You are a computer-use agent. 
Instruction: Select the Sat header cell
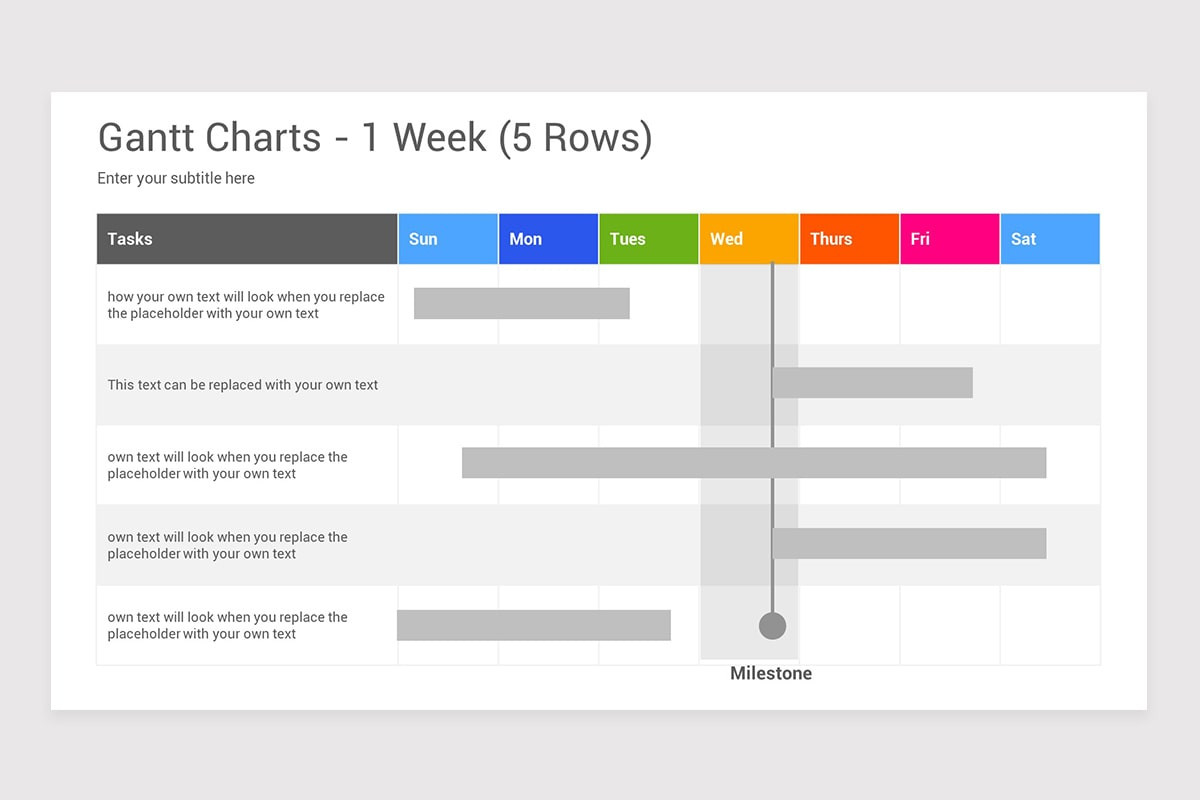[x=1050, y=239]
